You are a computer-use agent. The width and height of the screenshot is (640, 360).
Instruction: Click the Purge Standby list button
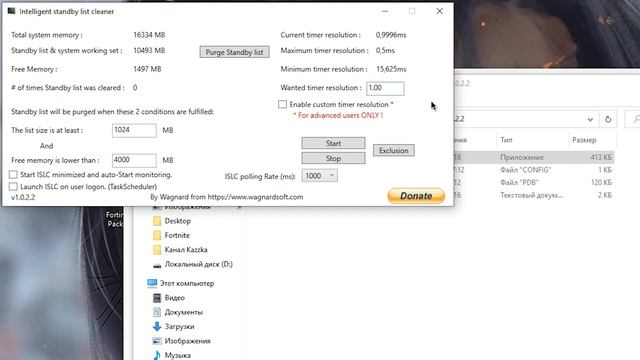(234, 52)
